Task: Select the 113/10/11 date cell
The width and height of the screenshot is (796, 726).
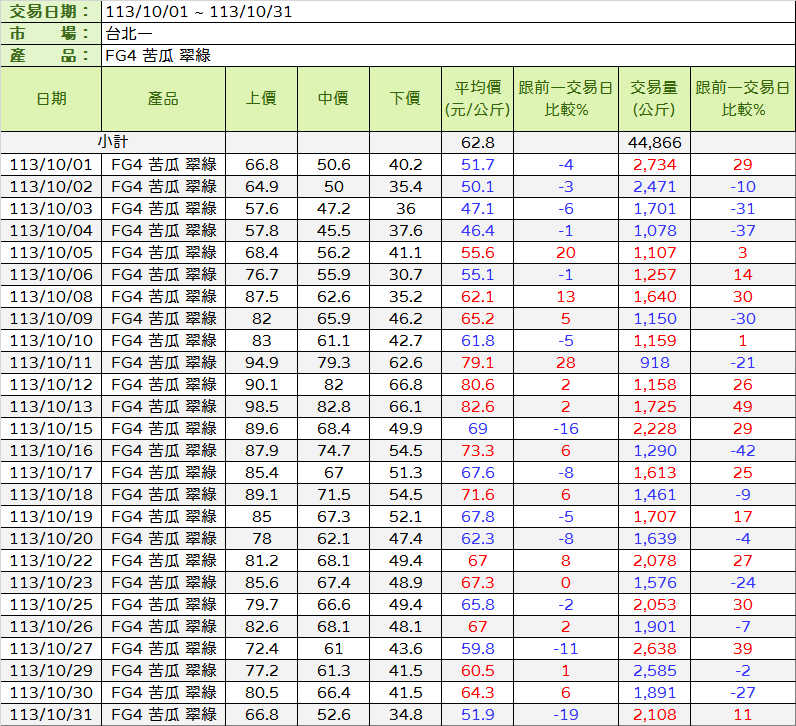Action: [x=51, y=362]
